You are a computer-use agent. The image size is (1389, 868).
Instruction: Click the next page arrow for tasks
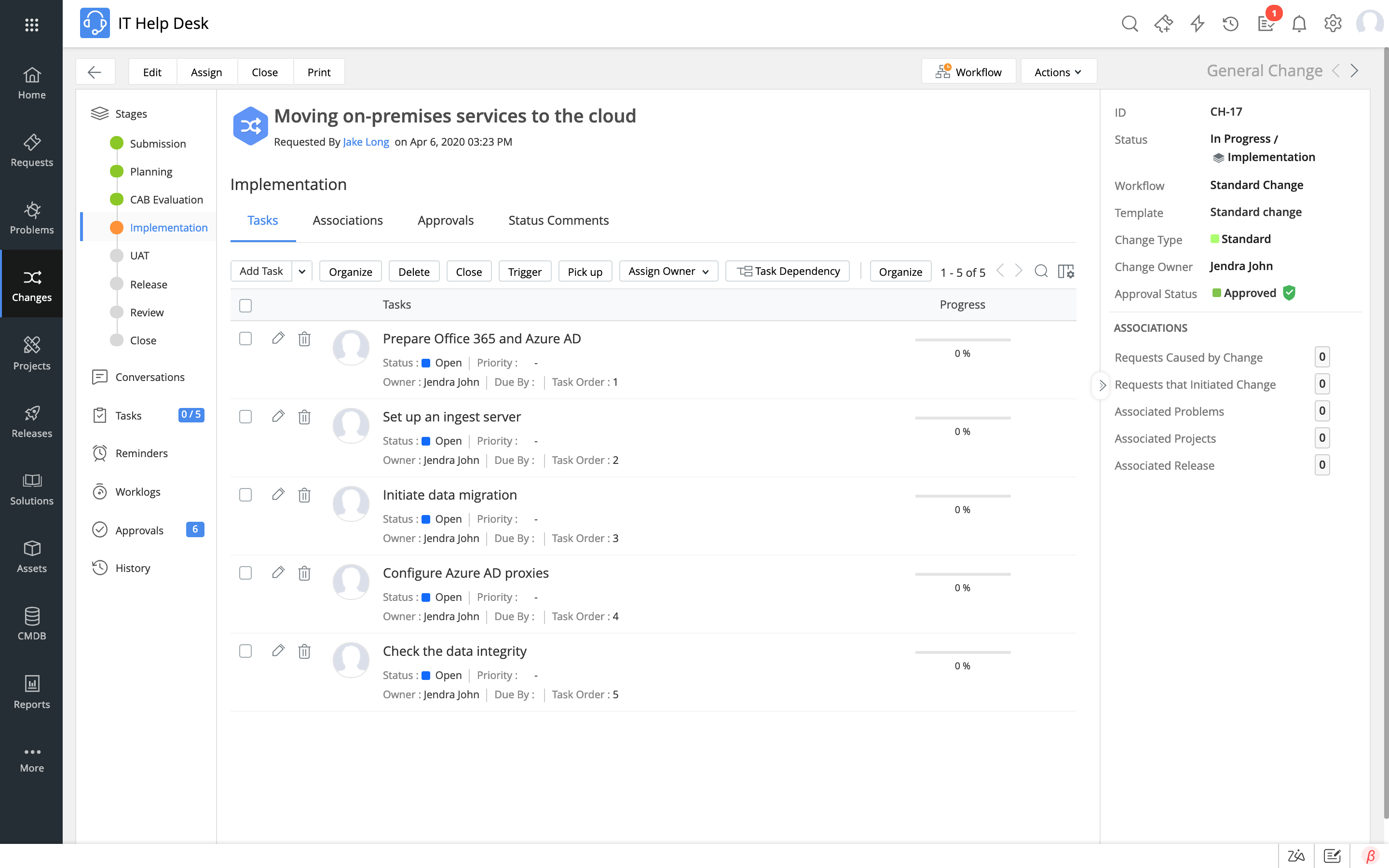tap(1018, 271)
